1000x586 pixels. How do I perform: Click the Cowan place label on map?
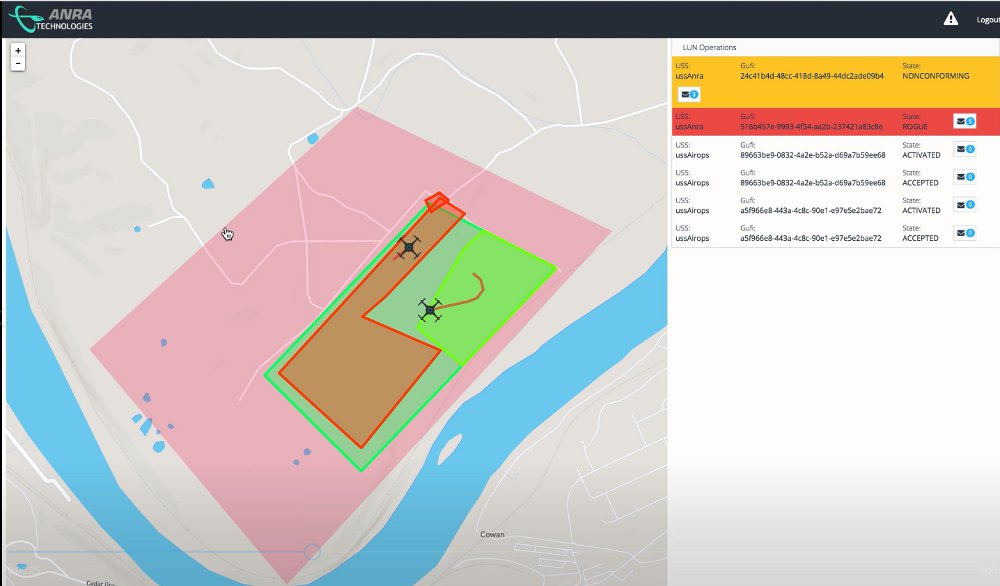492,534
